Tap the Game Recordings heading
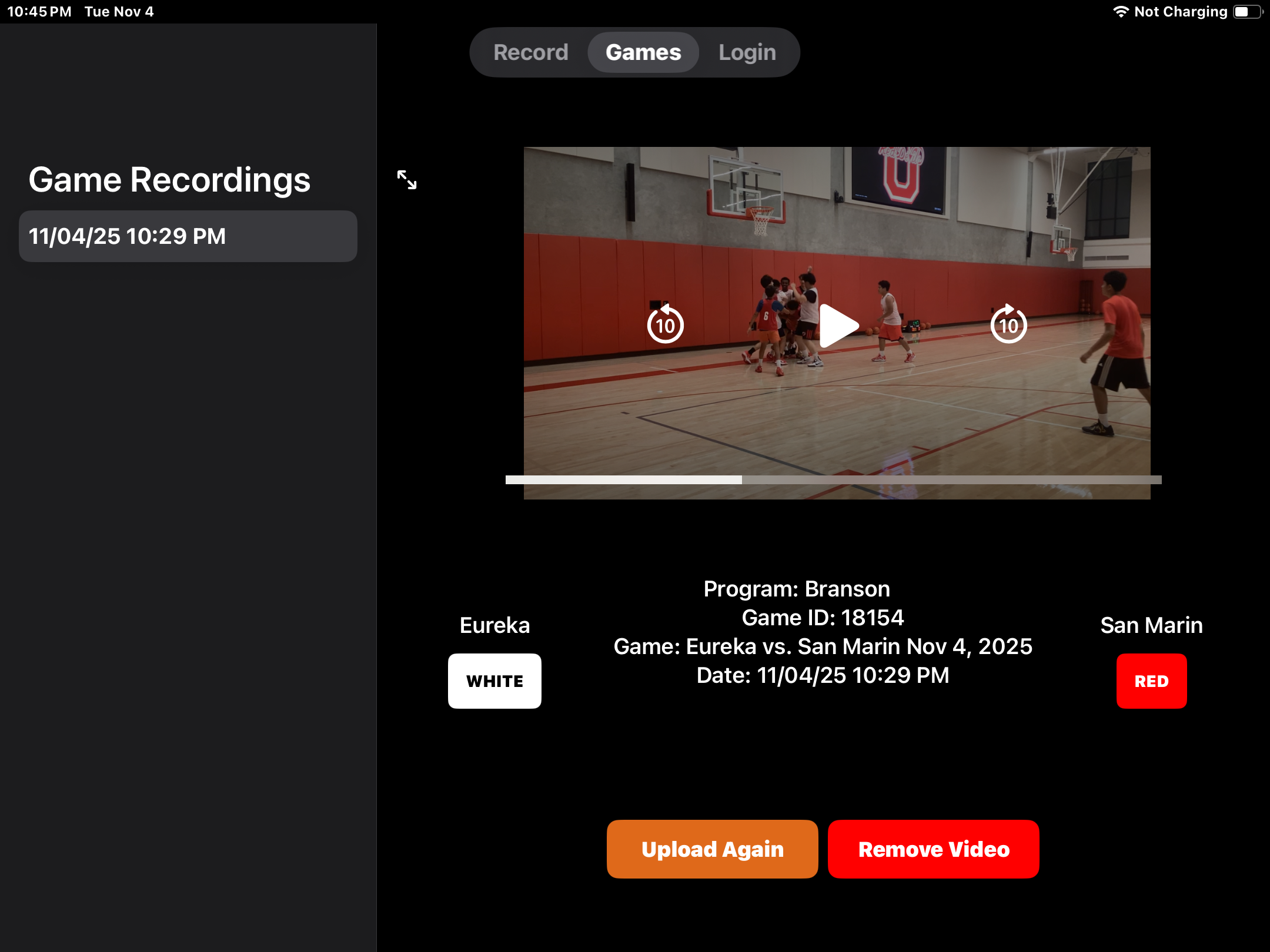The image size is (1270, 952). [x=169, y=180]
